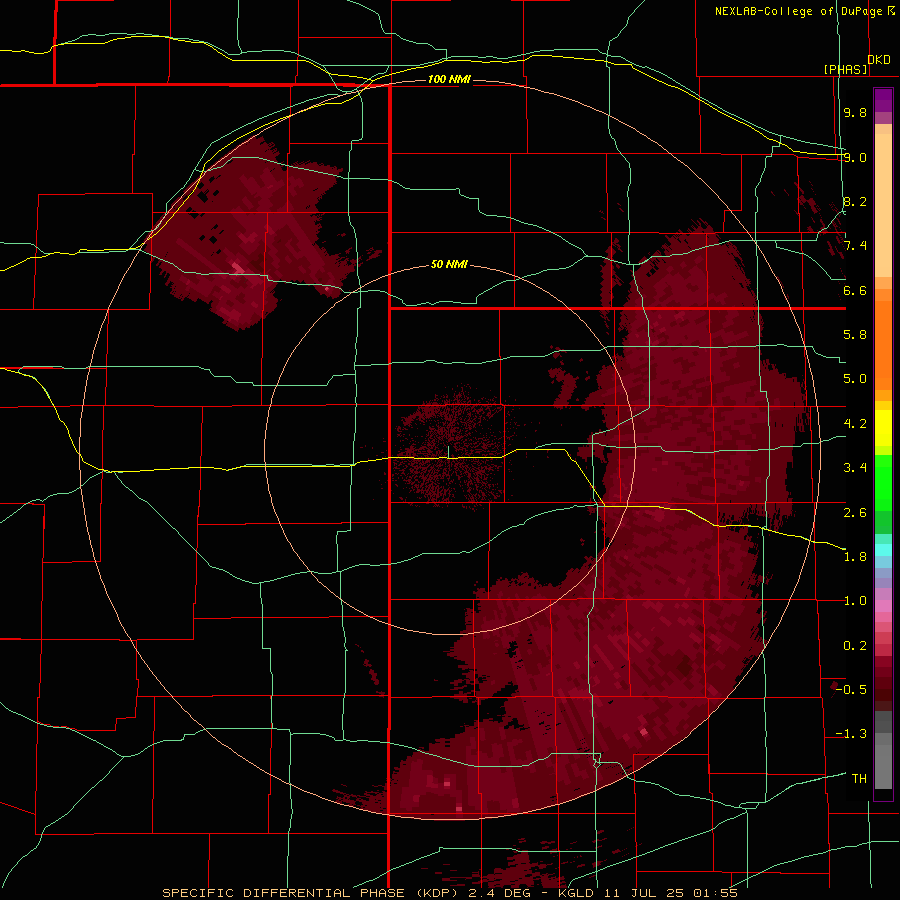Viewport: 900px width, 900px height.
Task: Click the bright pink KDP pixel in northwest echo
Action: point(237,267)
